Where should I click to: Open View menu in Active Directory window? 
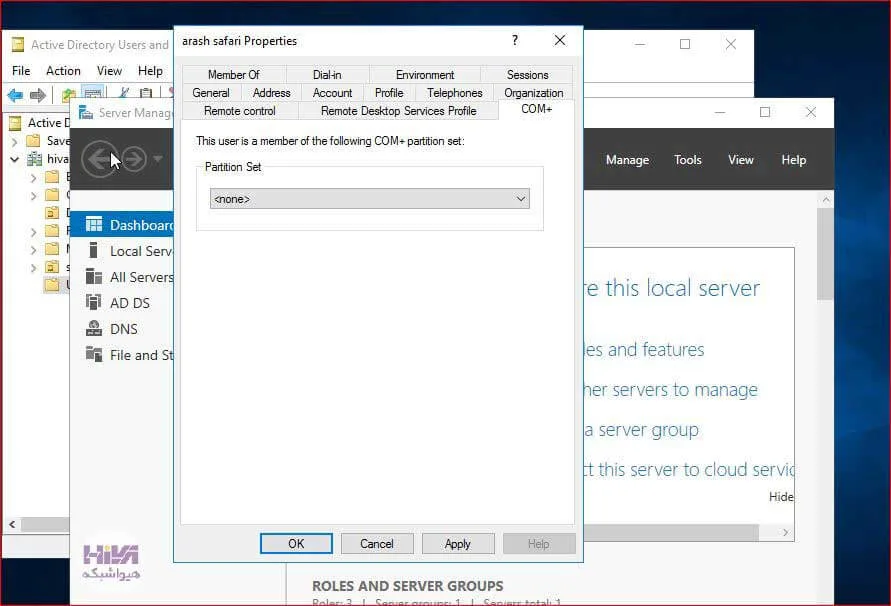pos(109,70)
